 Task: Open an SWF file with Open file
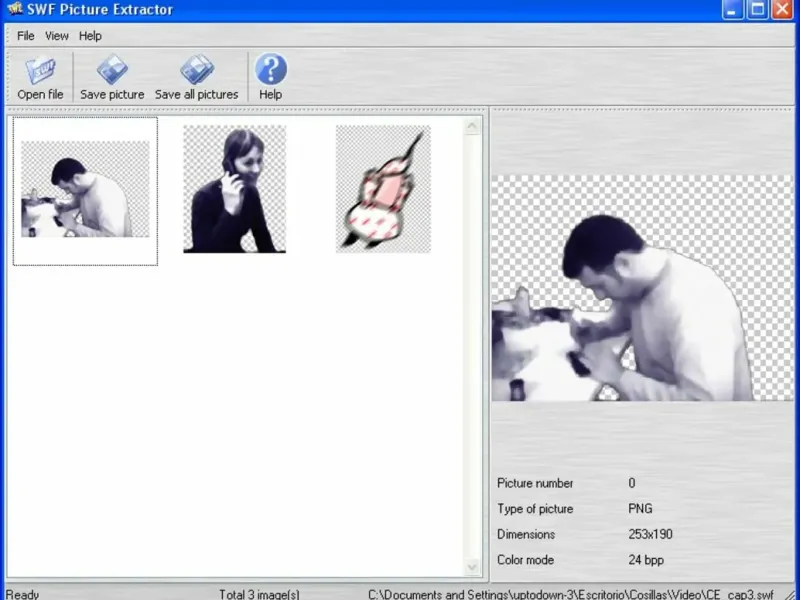click(x=40, y=78)
